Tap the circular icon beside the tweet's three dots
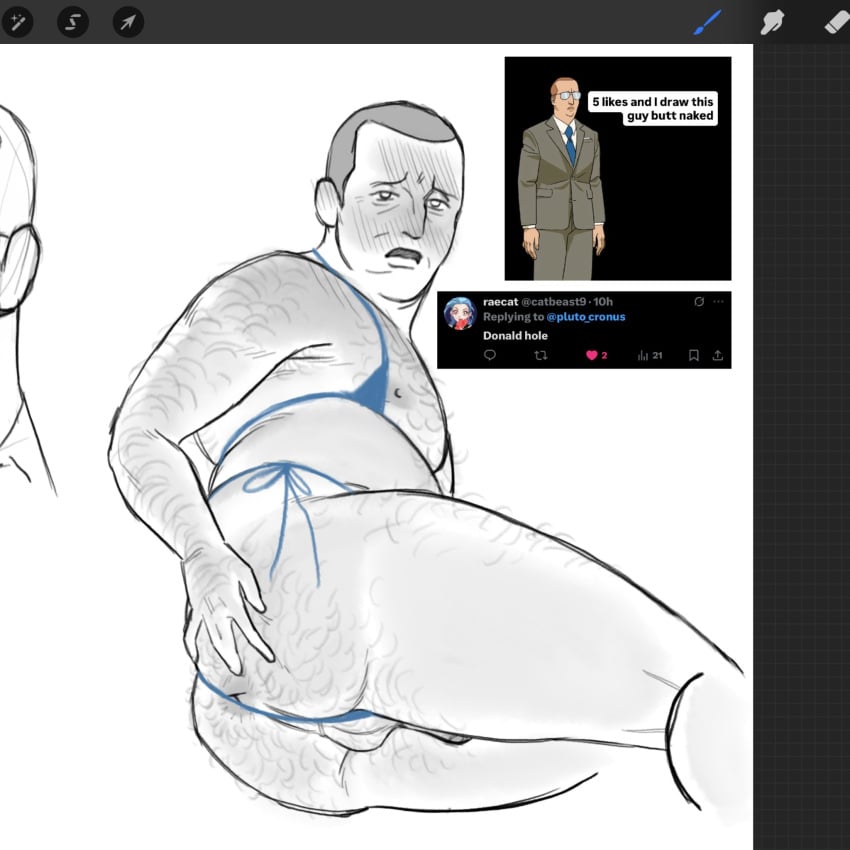 699,301
